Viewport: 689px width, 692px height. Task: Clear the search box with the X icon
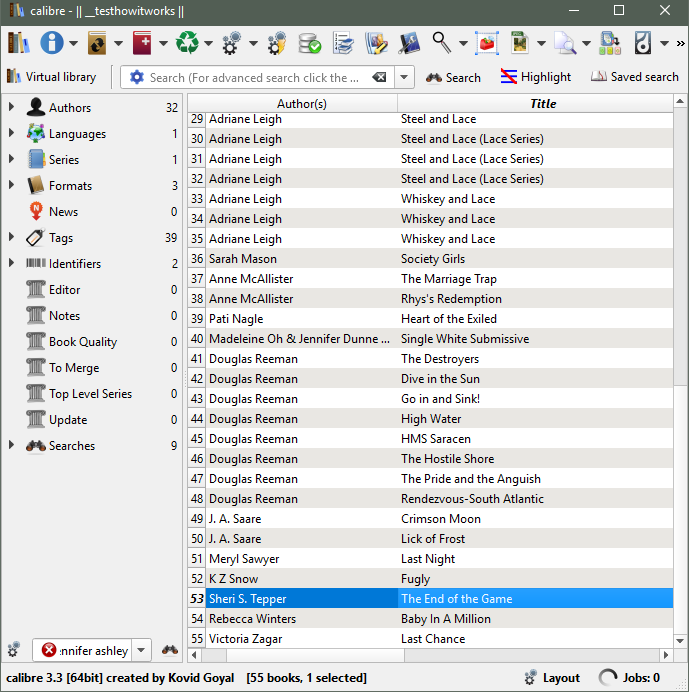click(x=379, y=77)
